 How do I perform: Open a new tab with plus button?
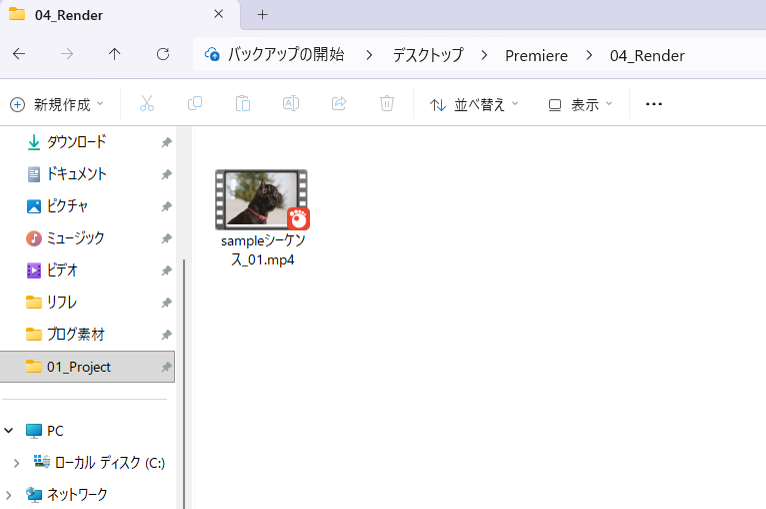[263, 15]
